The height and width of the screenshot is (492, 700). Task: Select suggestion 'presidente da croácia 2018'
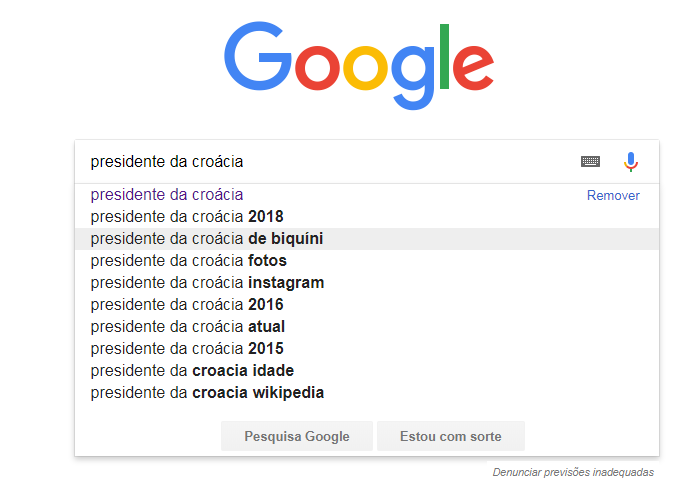[367, 217]
